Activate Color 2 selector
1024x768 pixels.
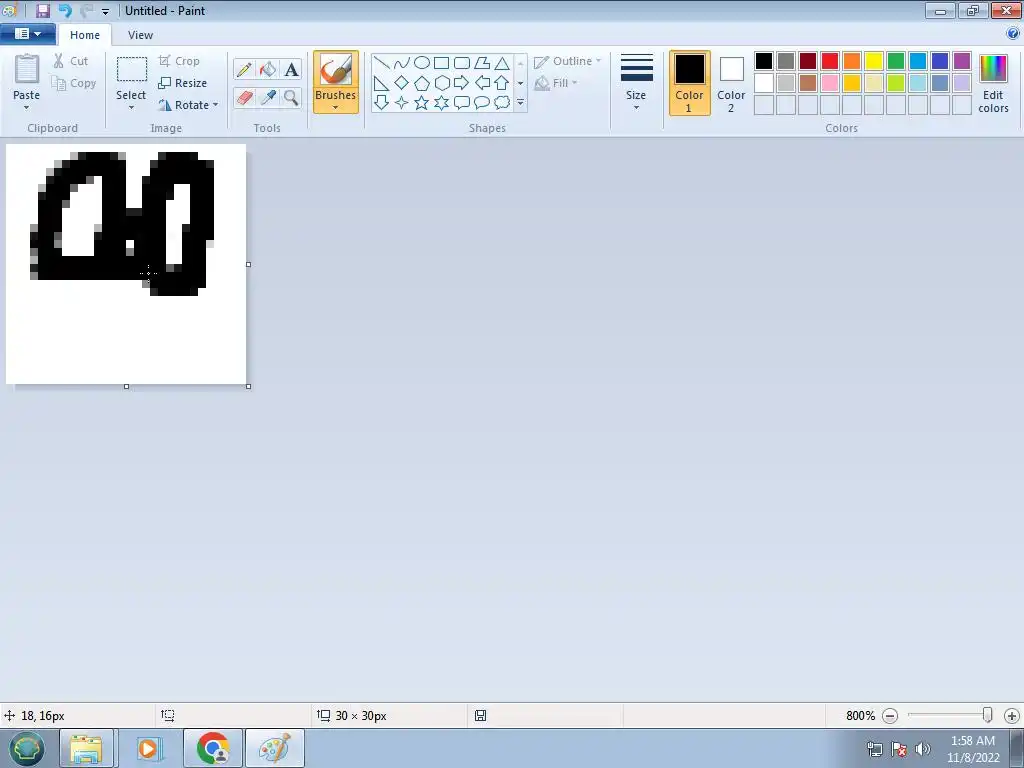(731, 83)
